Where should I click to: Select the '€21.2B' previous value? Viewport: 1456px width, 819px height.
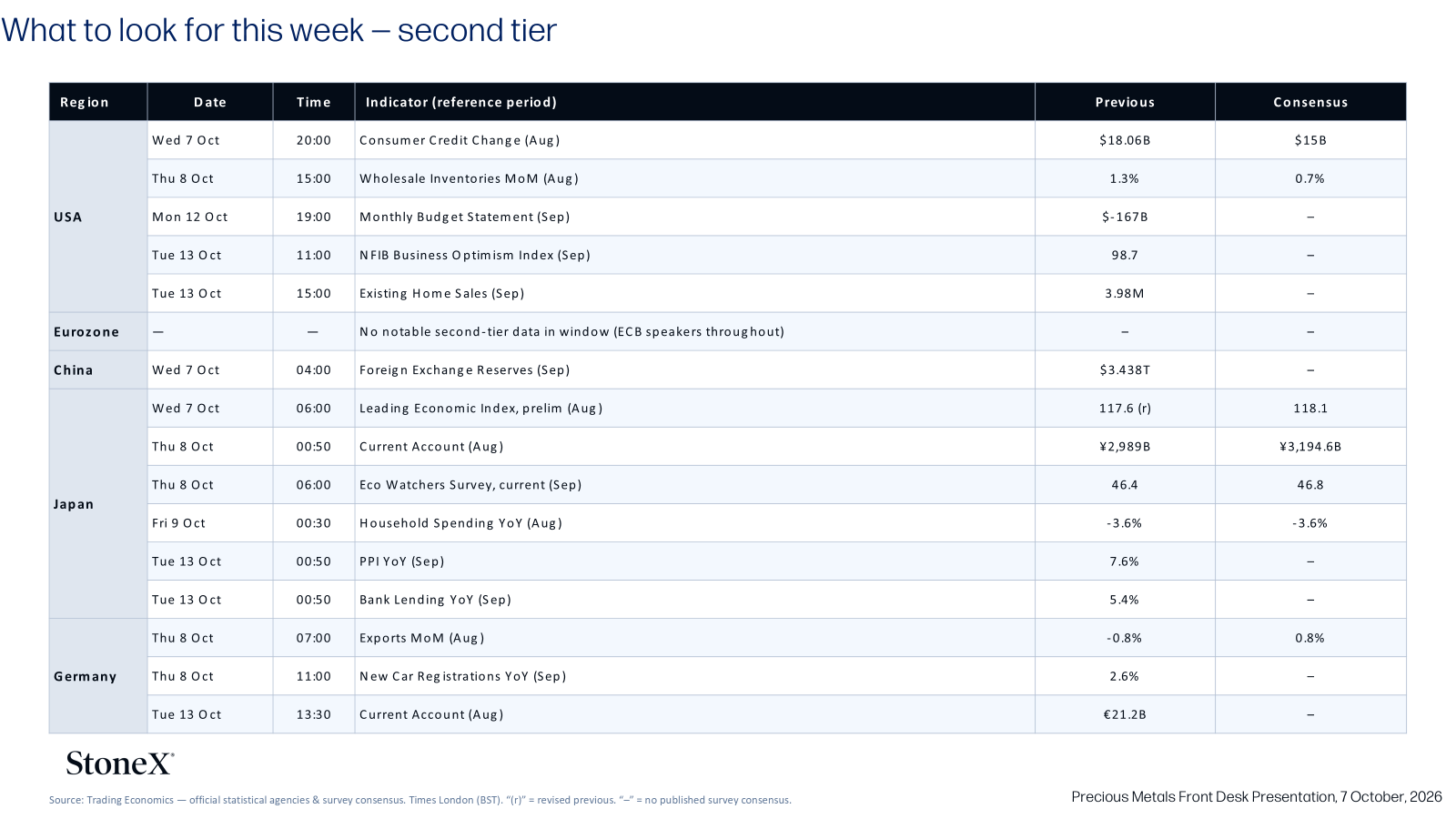pyautogui.click(x=1125, y=713)
